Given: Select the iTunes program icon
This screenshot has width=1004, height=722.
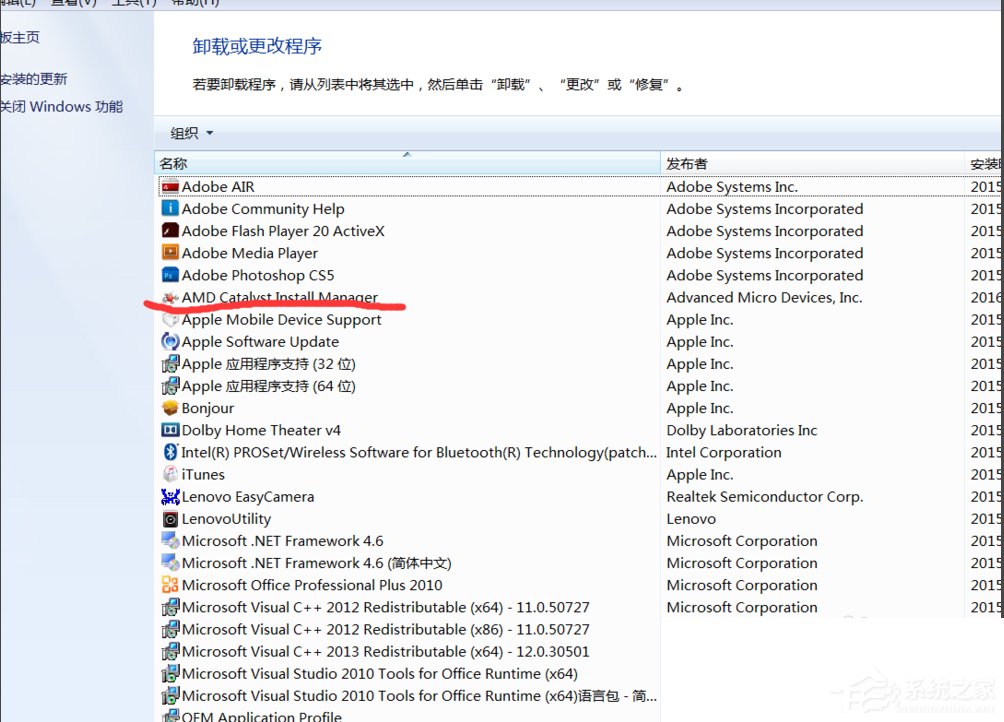Looking at the screenshot, I should point(171,474).
